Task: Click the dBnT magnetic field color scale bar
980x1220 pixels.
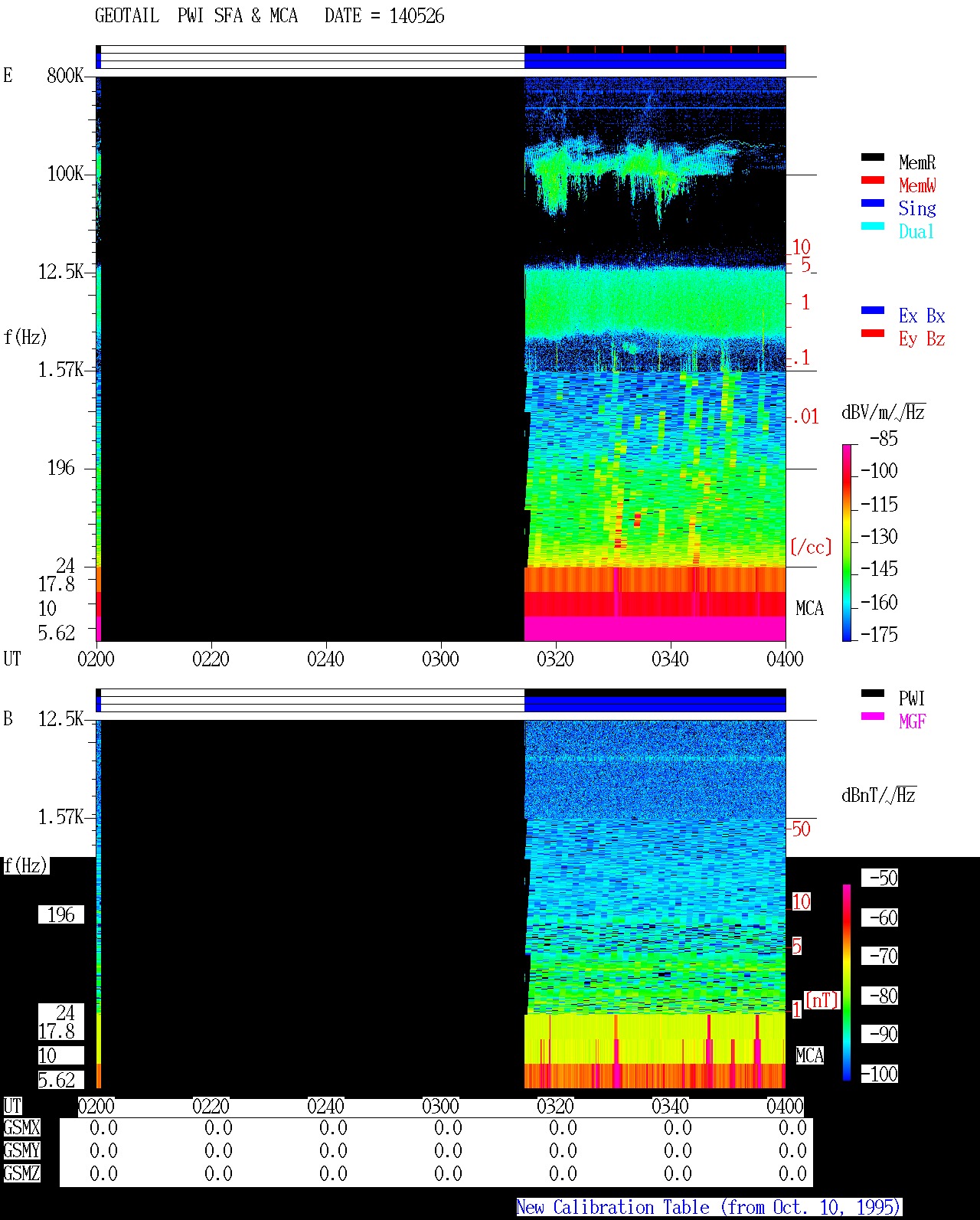Action: point(847,983)
